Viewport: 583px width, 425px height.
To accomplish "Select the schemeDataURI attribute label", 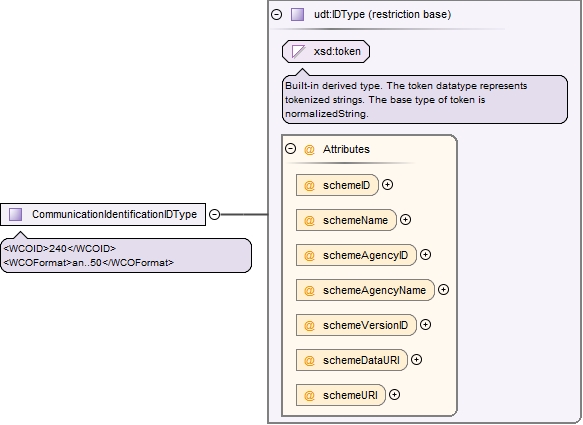I will click(x=361, y=360).
